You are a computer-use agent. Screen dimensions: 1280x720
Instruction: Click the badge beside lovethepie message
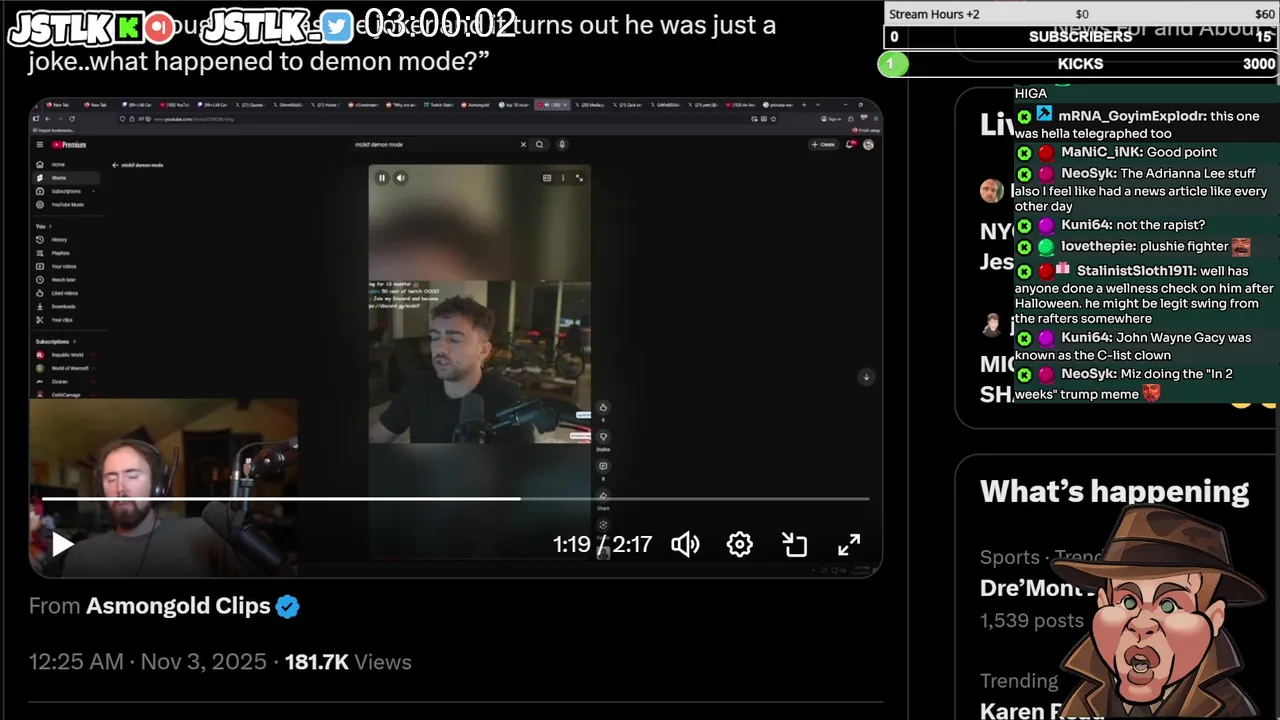(x=1046, y=247)
